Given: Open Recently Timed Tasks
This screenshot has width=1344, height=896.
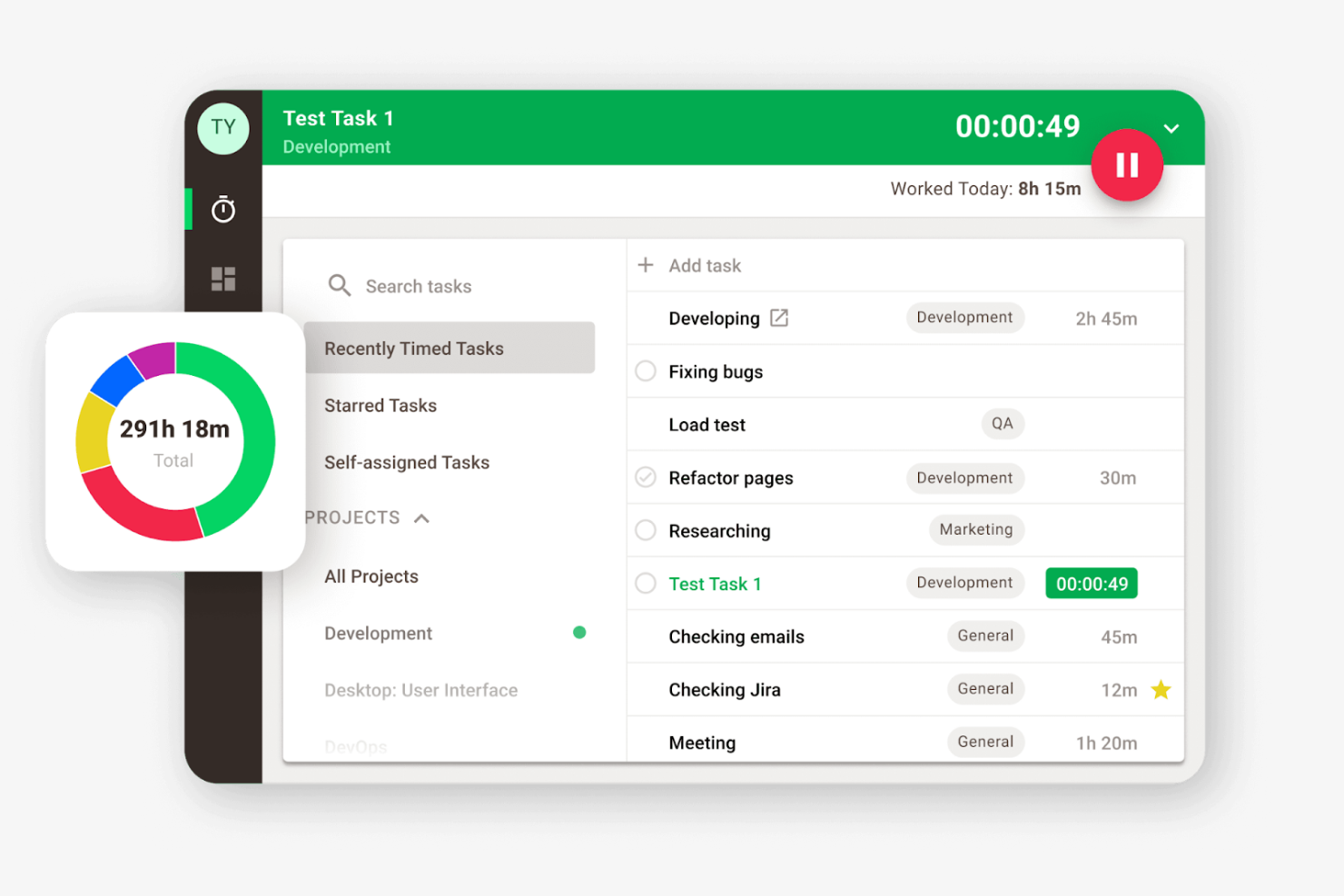Looking at the screenshot, I should click(414, 348).
